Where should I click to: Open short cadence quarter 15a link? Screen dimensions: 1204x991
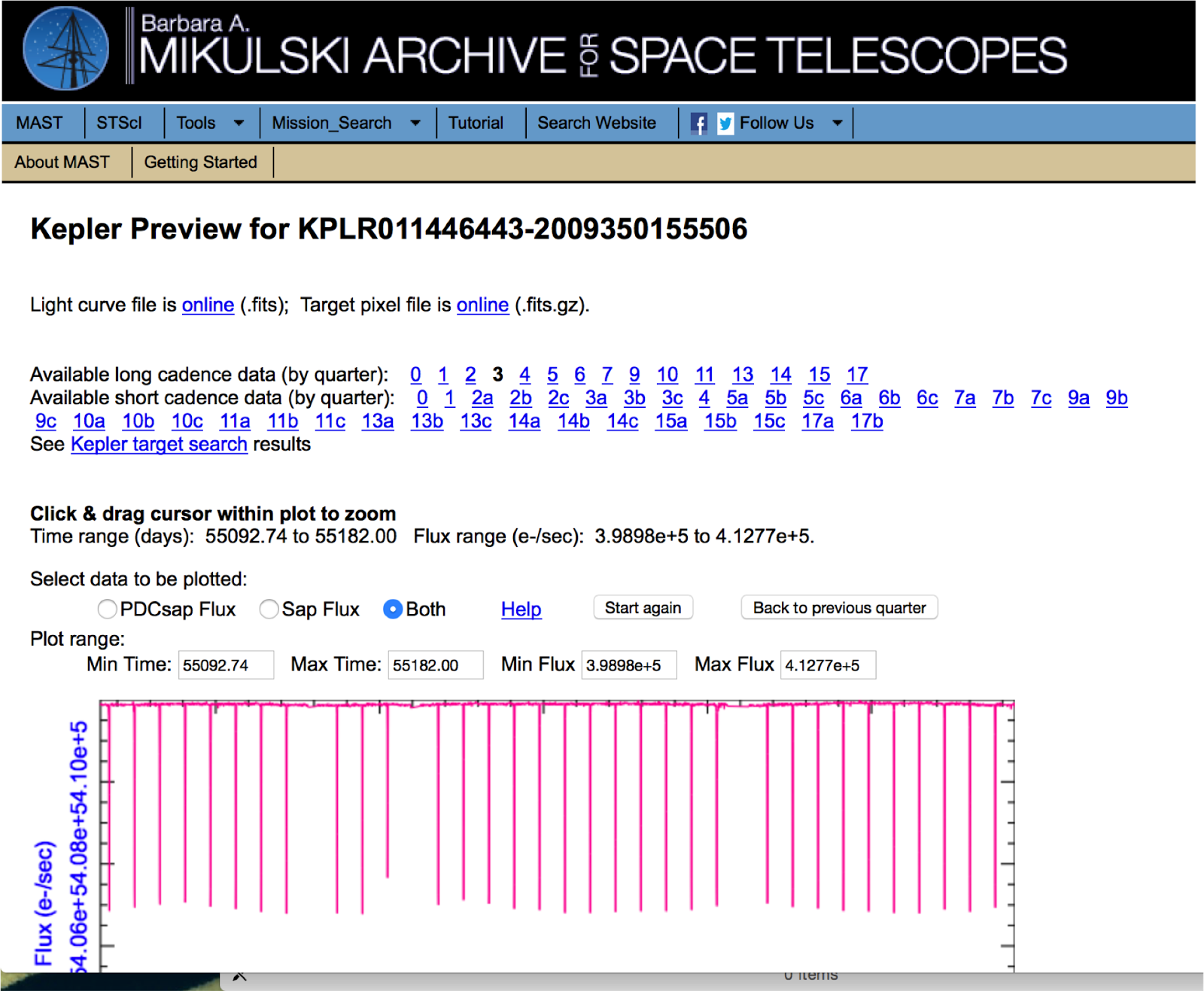[671, 421]
